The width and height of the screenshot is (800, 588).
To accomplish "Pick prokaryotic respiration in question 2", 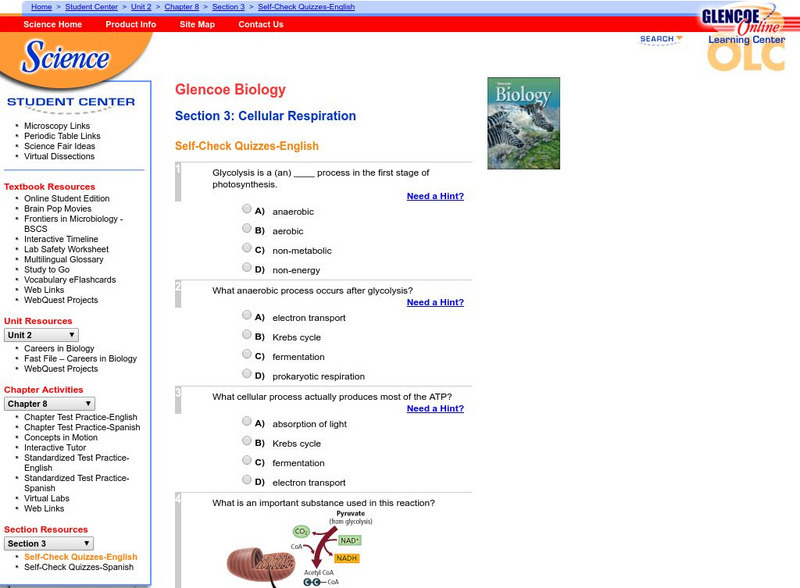I will (x=247, y=373).
